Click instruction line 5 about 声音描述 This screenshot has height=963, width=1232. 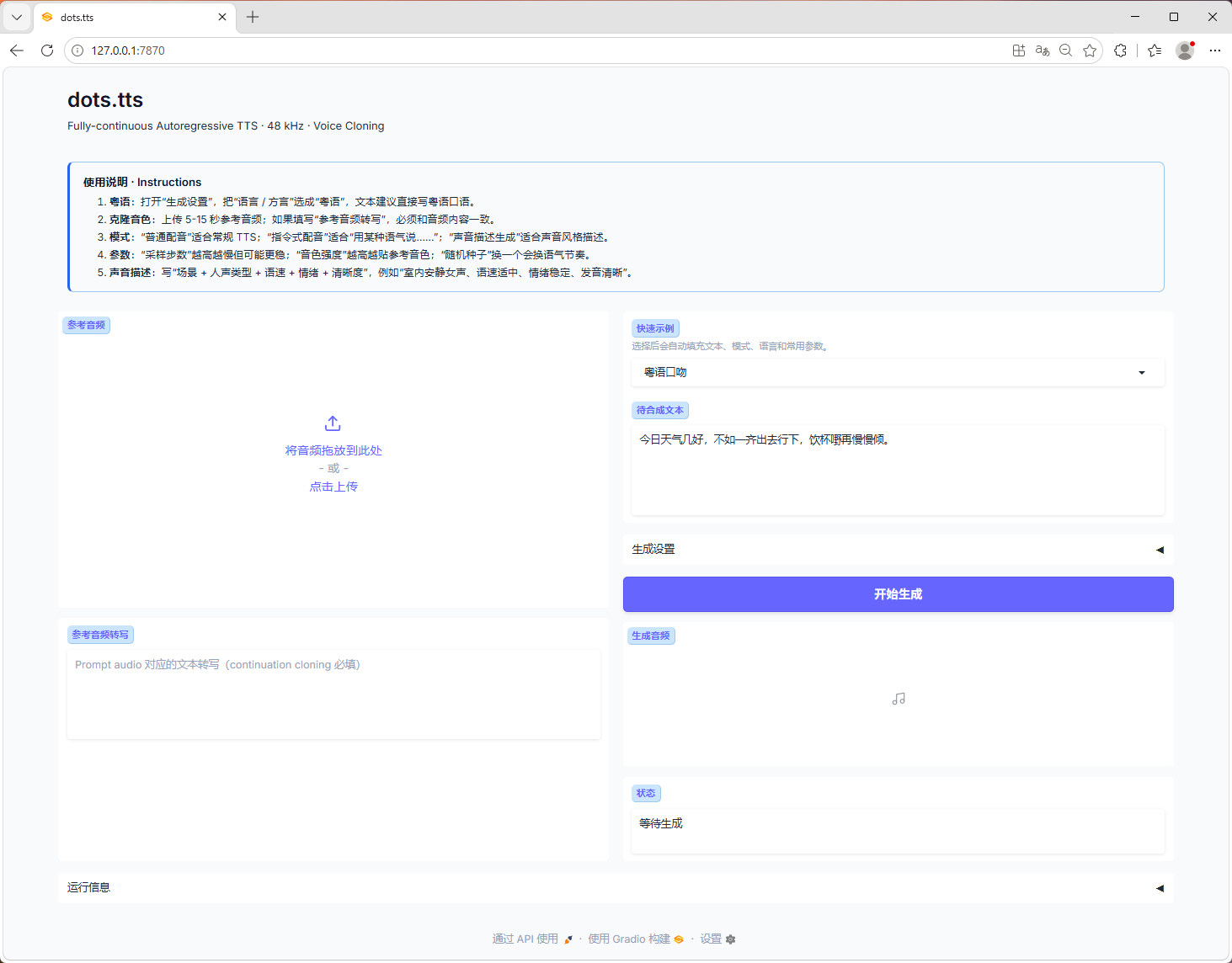pyautogui.click(x=366, y=273)
